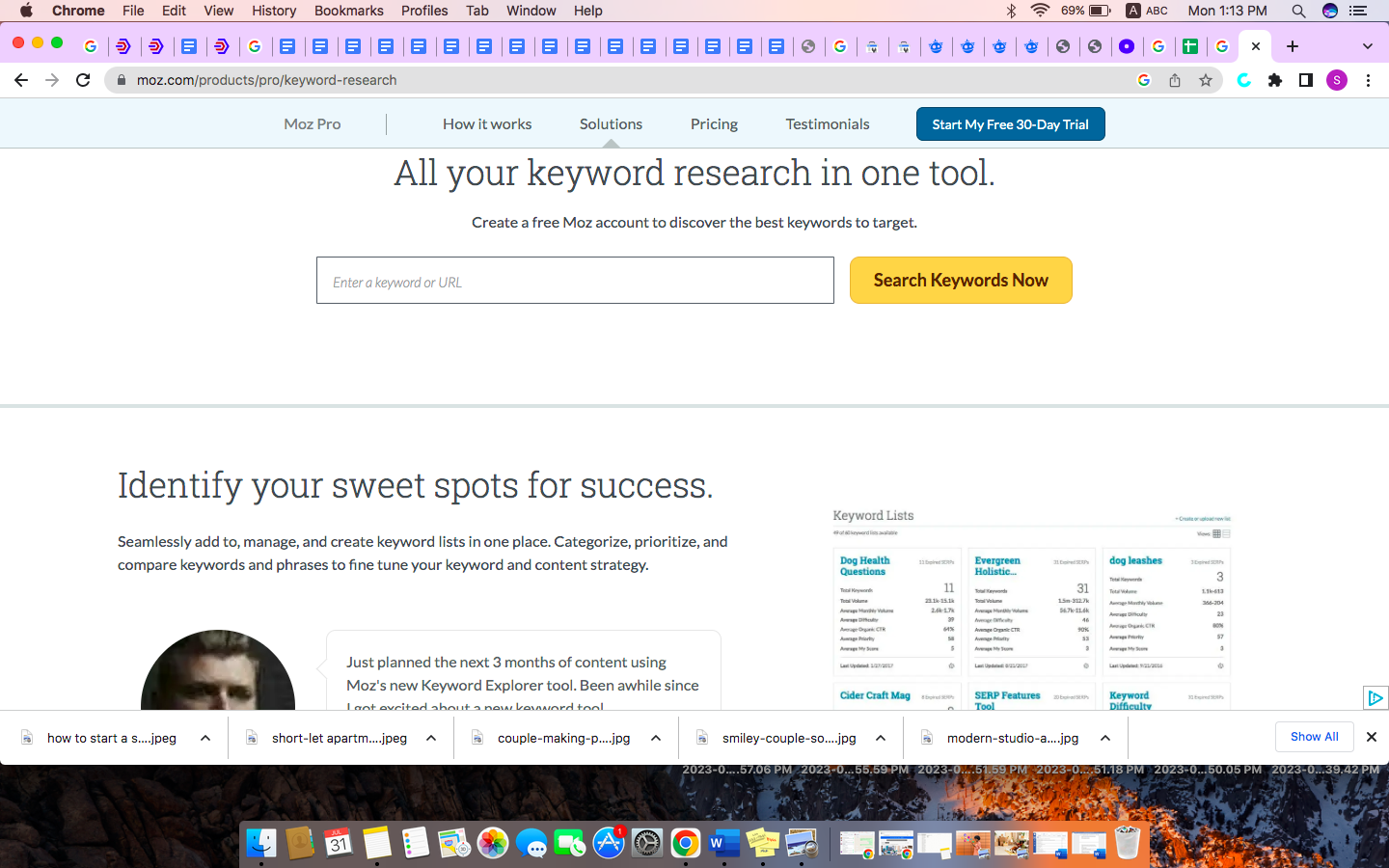1389x868 pixels.
Task: Open the share page icon in address bar
Action: [x=1175, y=80]
